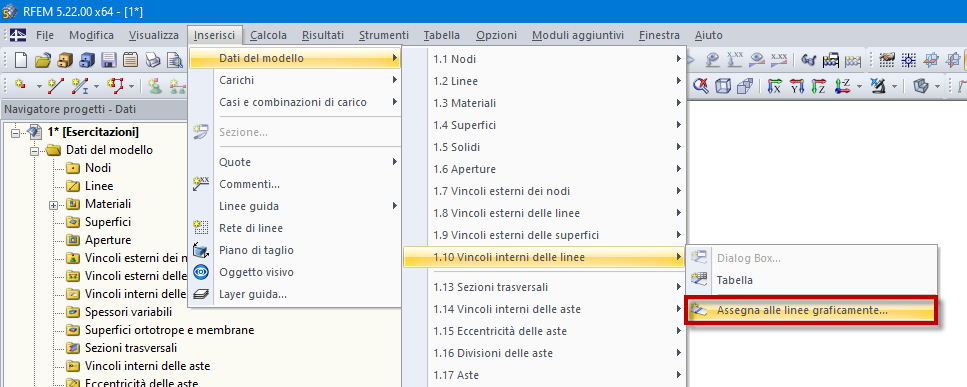Open the Carichi submenu
Screen dimensions: 967x387
point(295,80)
